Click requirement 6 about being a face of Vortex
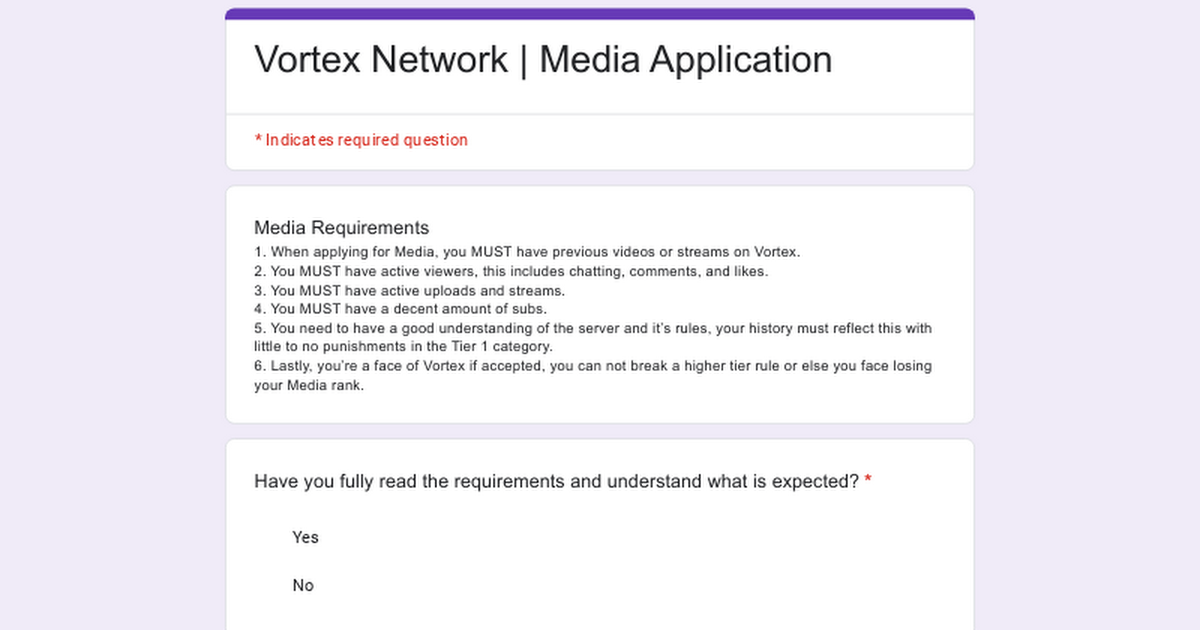The image size is (1200, 630). click(593, 375)
